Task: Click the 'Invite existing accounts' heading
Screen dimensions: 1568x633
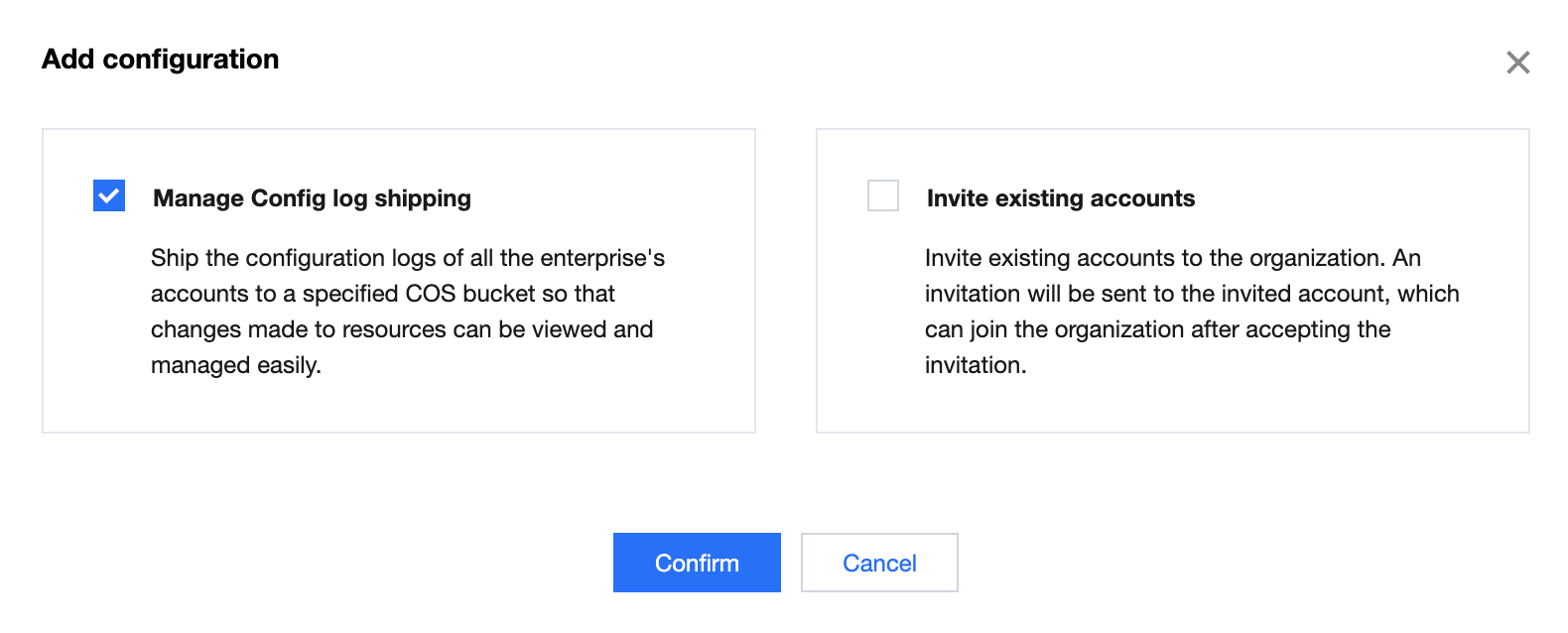Action: 1060,198
